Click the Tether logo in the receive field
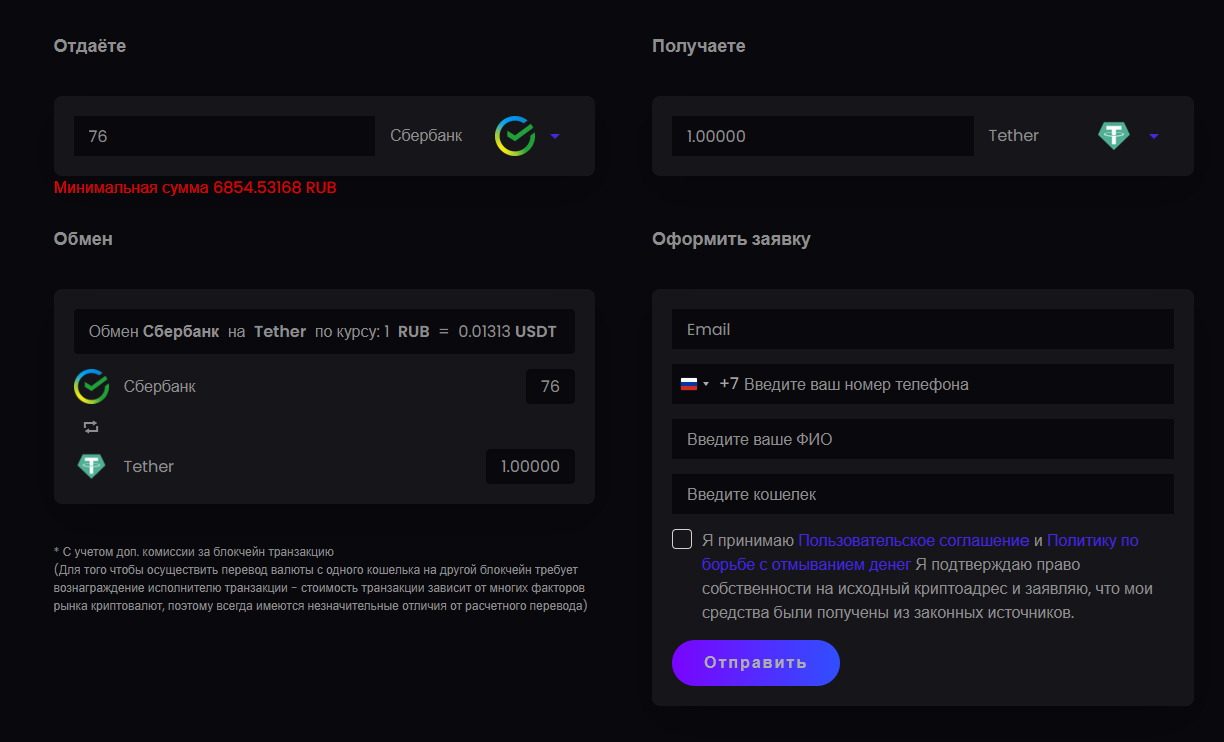This screenshot has height=742, width=1224. 1113,136
